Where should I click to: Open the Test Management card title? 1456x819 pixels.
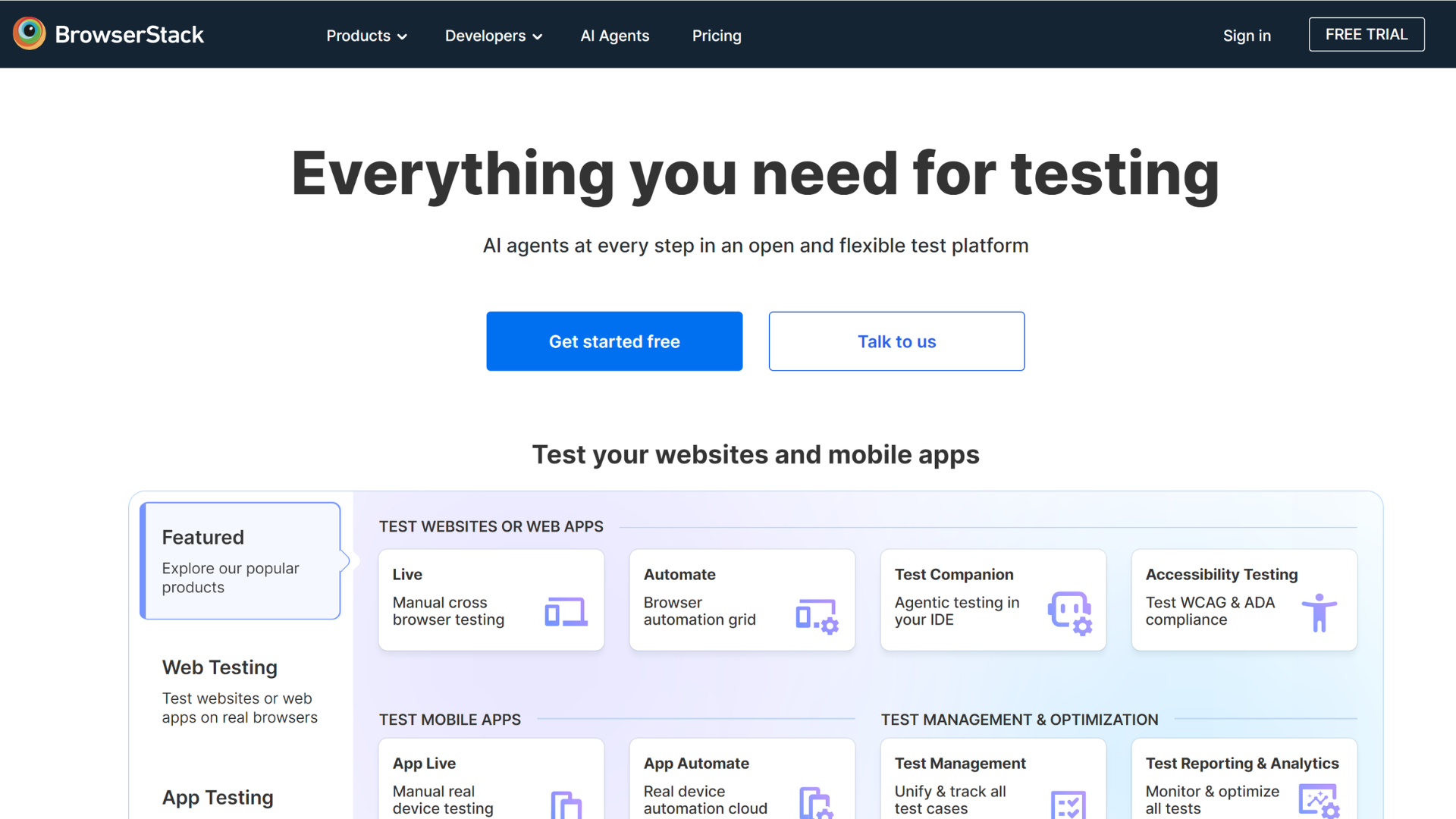(960, 763)
